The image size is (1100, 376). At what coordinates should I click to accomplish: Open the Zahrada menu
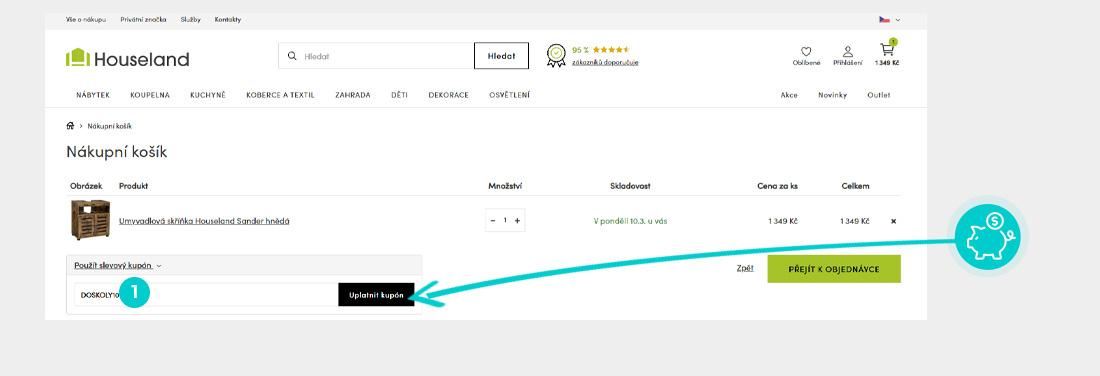353,95
